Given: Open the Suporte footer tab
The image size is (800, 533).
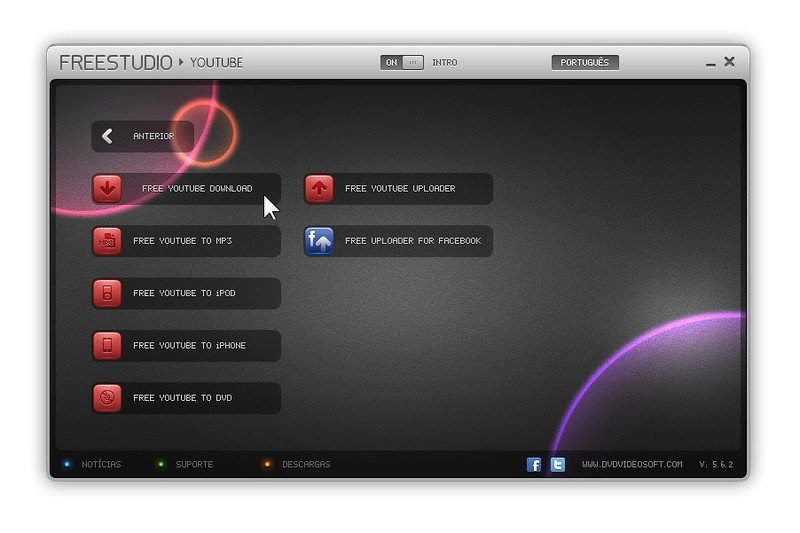Looking at the screenshot, I should tap(194, 465).
